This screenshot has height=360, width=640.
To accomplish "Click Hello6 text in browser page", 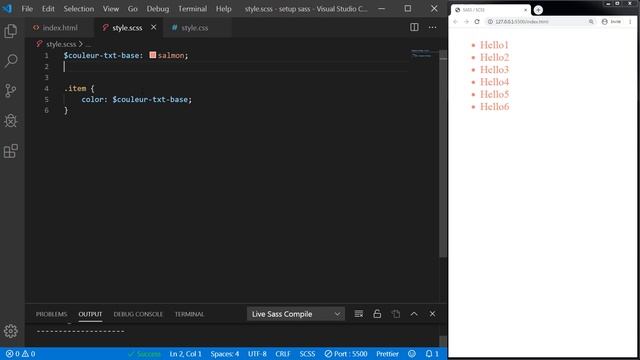I will [494, 107].
